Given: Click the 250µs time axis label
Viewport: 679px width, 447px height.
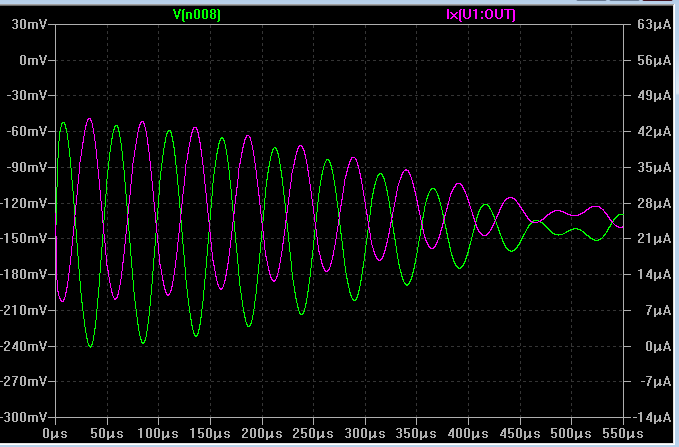Looking at the screenshot, I should click(x=313, y=433).
